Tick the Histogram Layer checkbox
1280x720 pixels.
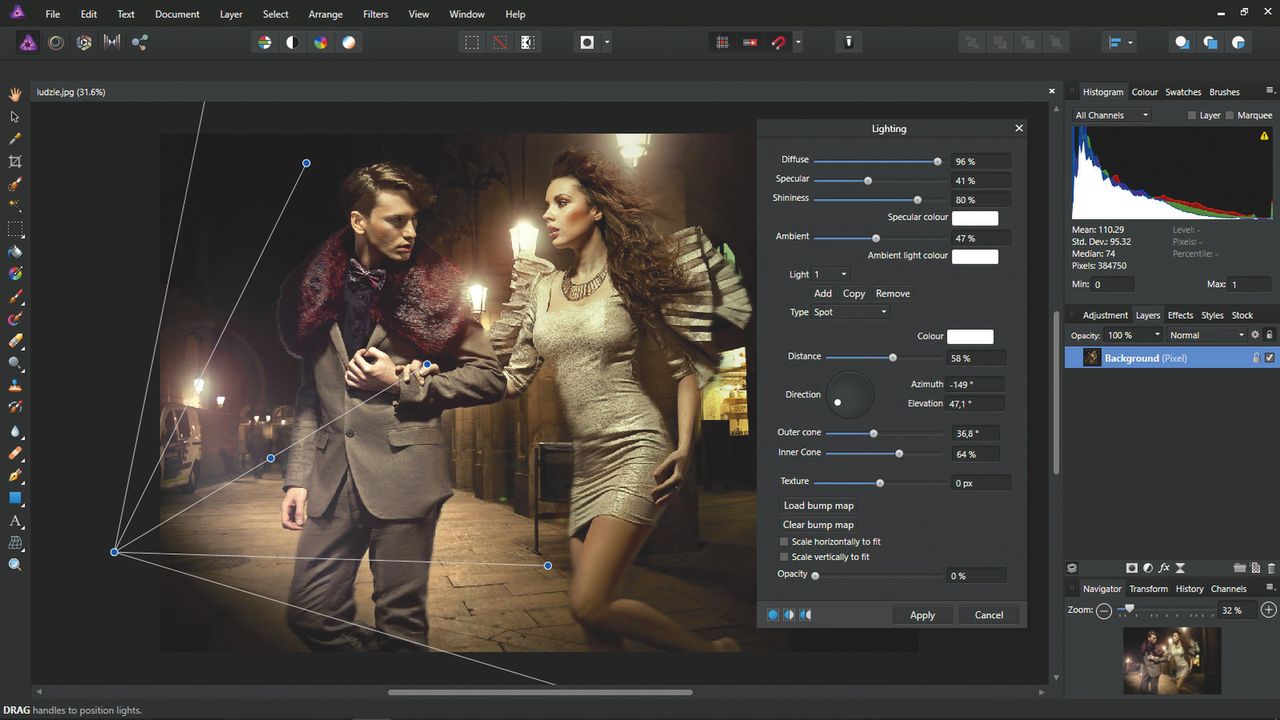pos(1192,116)
